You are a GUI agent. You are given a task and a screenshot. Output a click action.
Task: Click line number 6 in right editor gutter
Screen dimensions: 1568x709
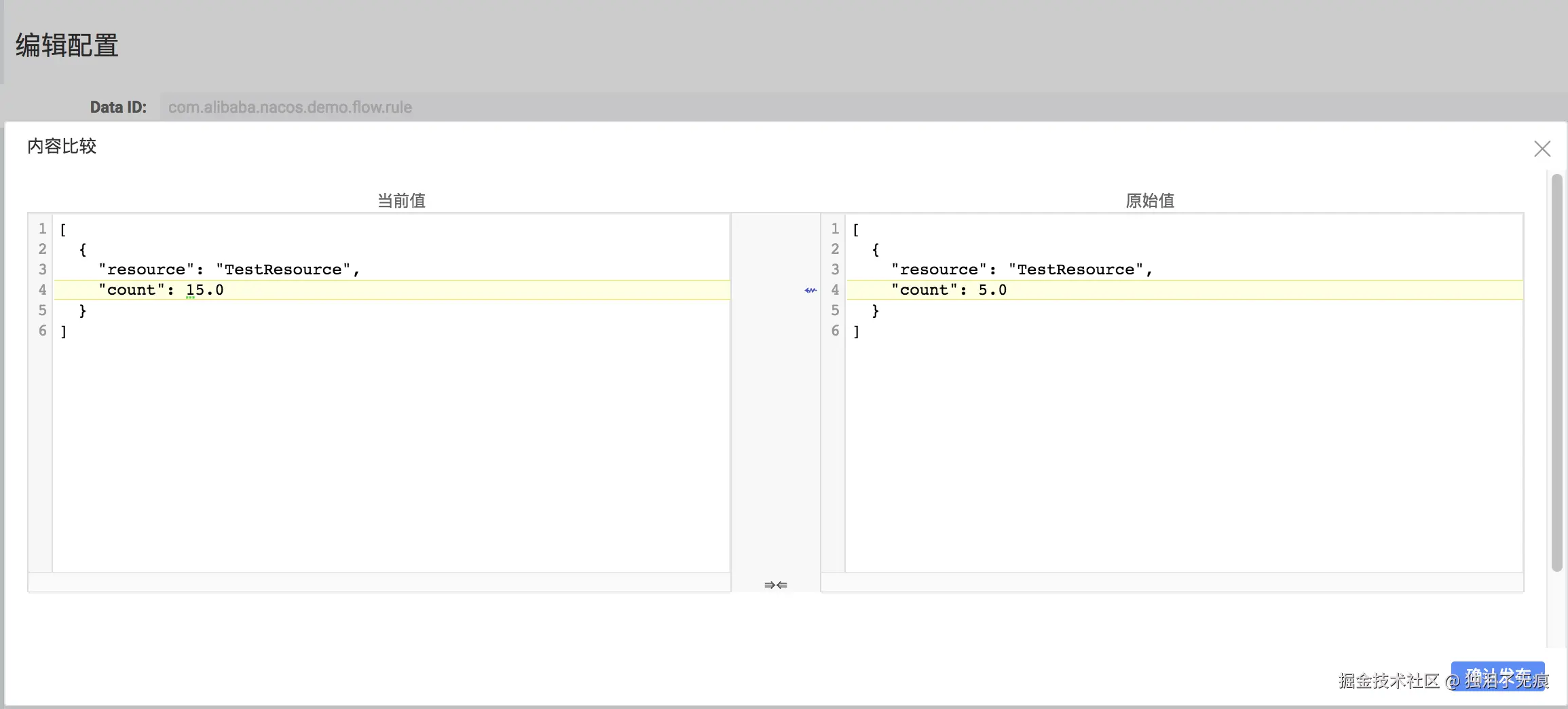pos(835,331)
